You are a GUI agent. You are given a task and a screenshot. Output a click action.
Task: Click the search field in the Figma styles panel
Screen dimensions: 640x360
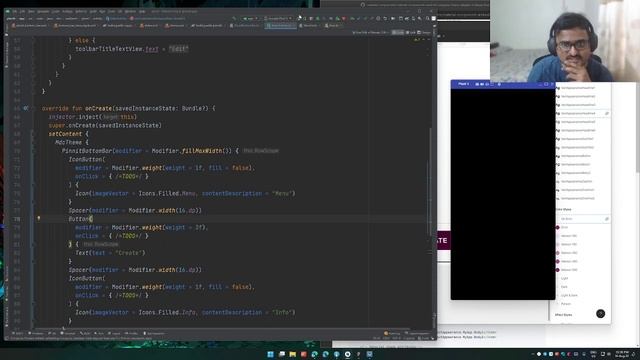(x=582, y=219)
